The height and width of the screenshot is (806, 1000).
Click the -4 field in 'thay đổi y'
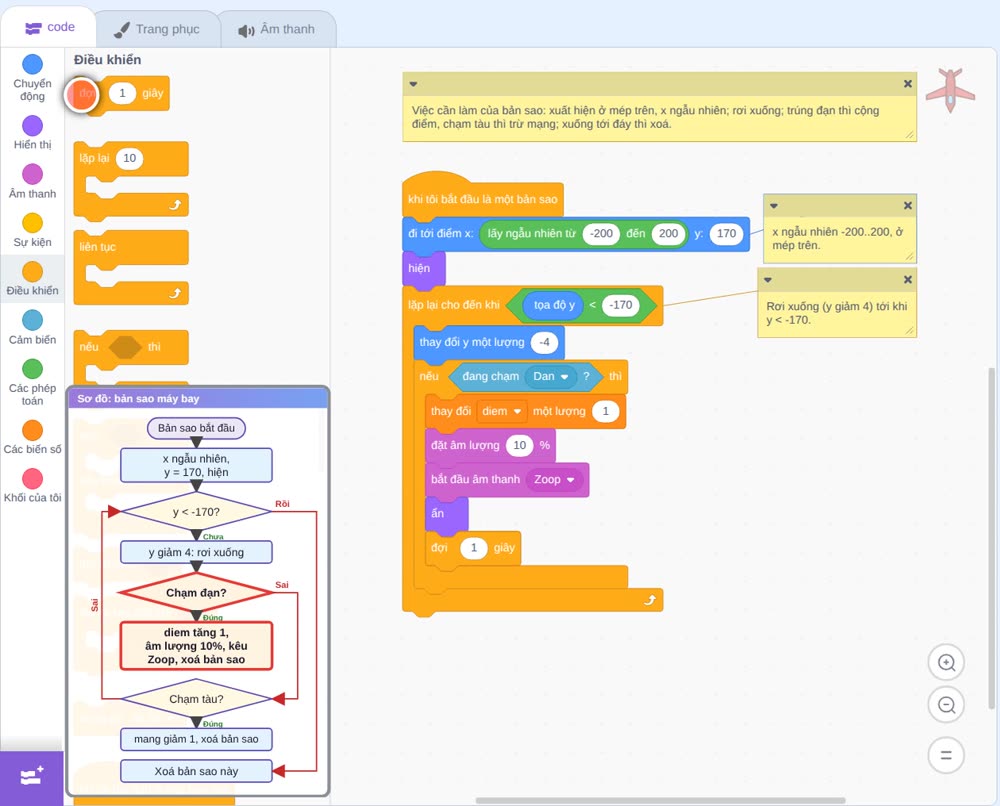(x=544, y=342)
